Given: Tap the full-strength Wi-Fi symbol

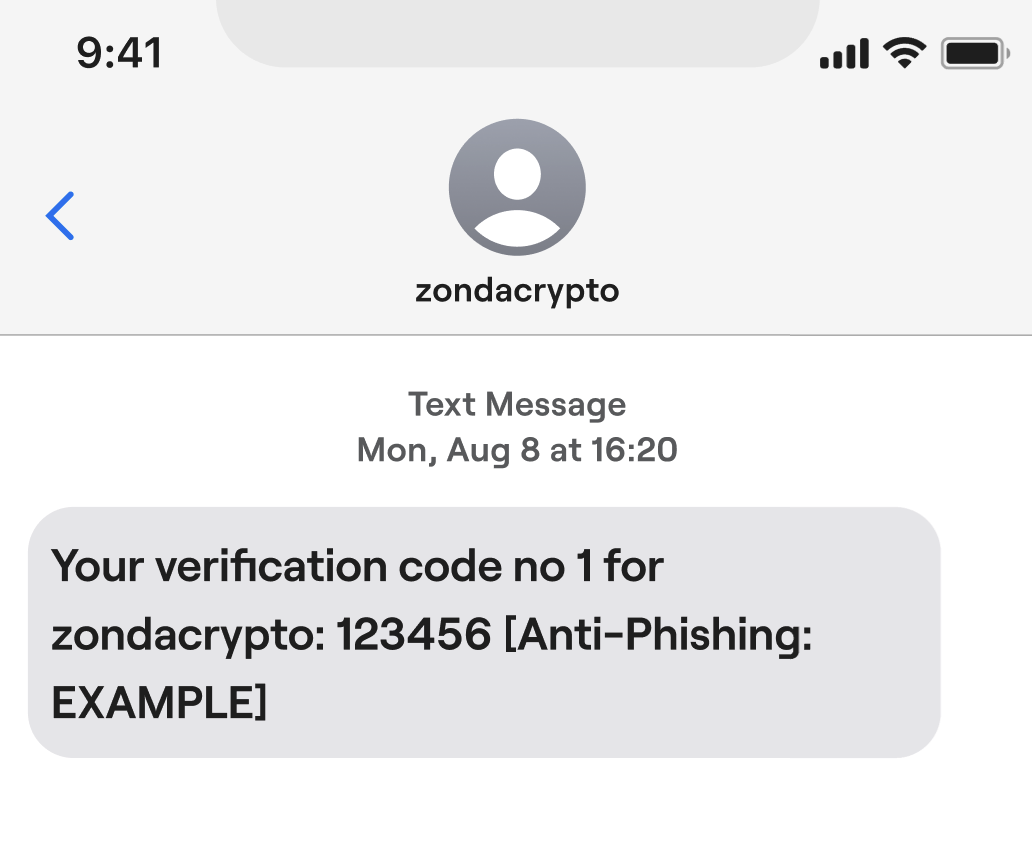Looking at the screenshot, I should point(905,52).
